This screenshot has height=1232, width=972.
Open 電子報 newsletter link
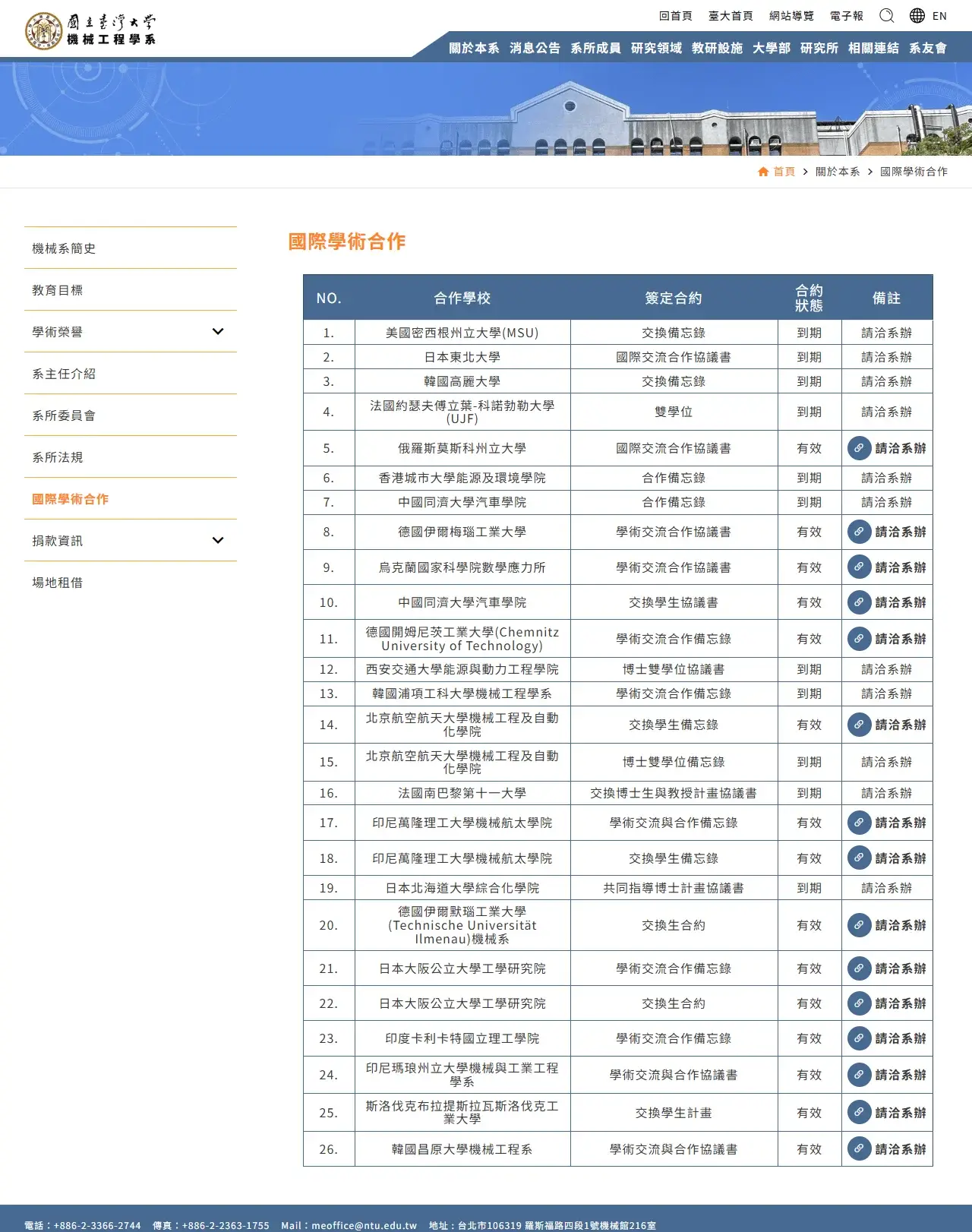point(847,16)
